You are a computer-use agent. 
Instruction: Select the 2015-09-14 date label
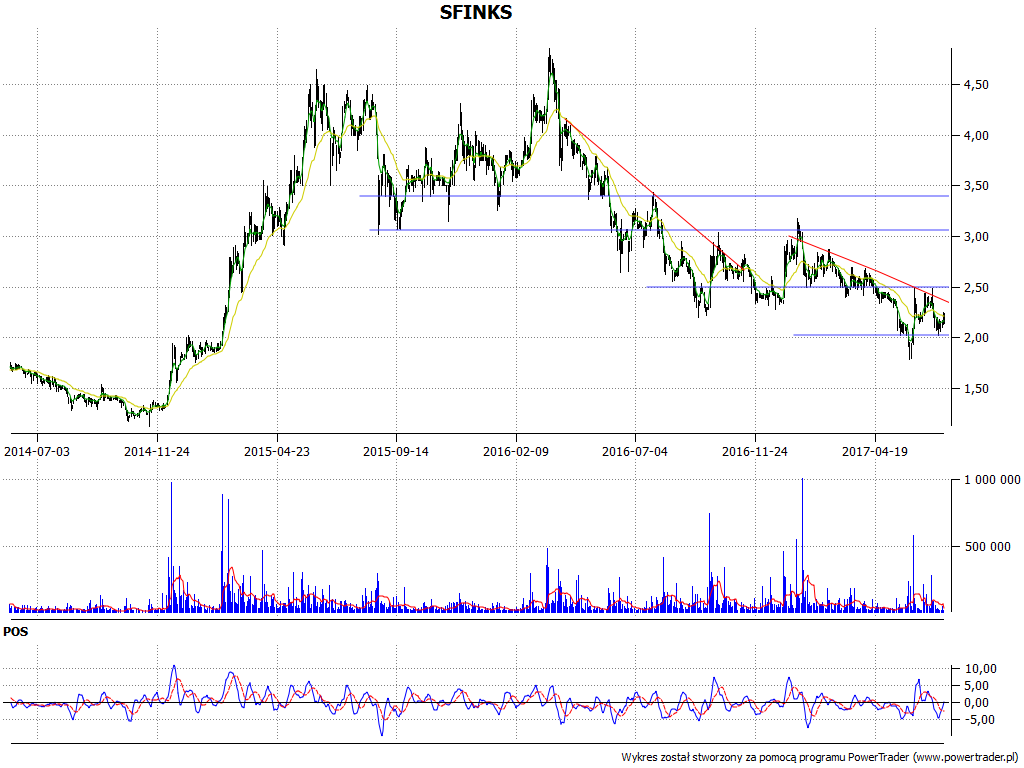coord(396,451)
